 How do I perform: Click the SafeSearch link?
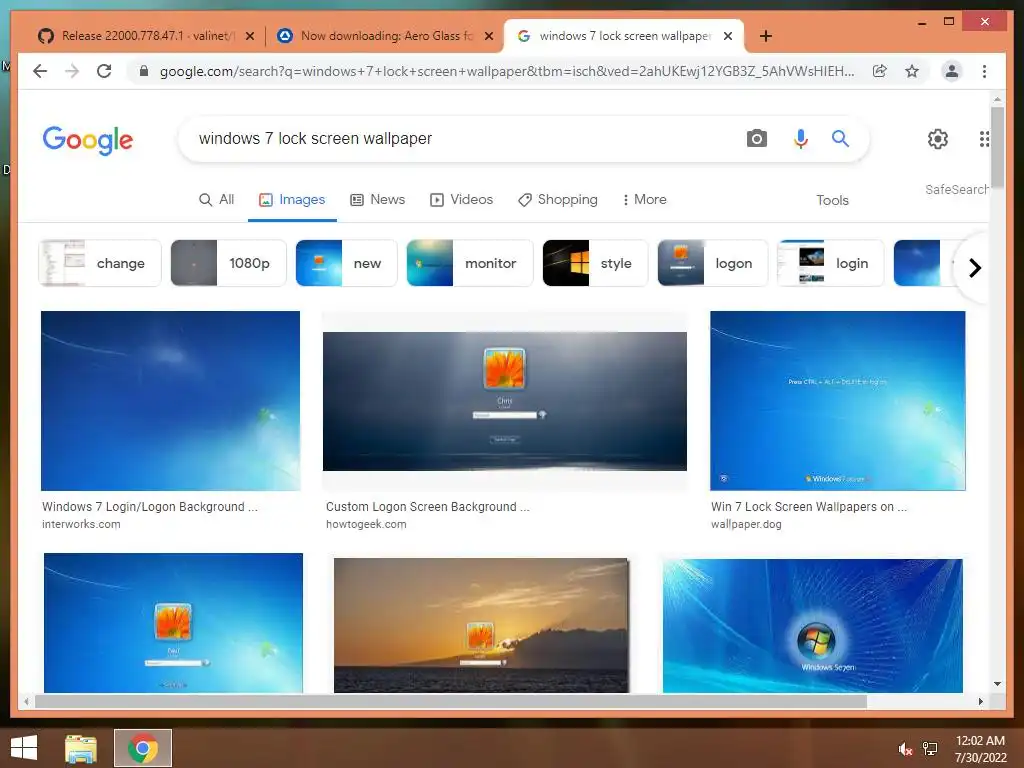pos(956,189)
